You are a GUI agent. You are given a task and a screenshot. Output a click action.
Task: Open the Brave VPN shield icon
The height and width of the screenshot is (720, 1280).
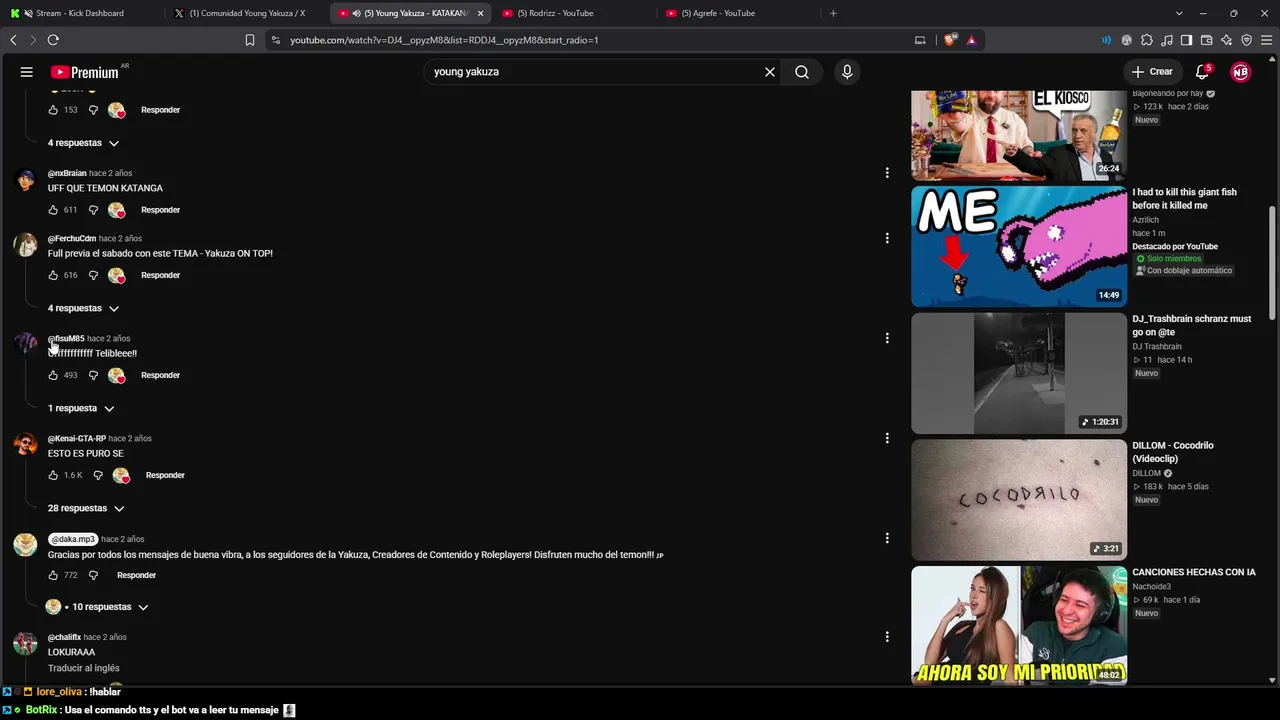click(x=1246, y=40)
